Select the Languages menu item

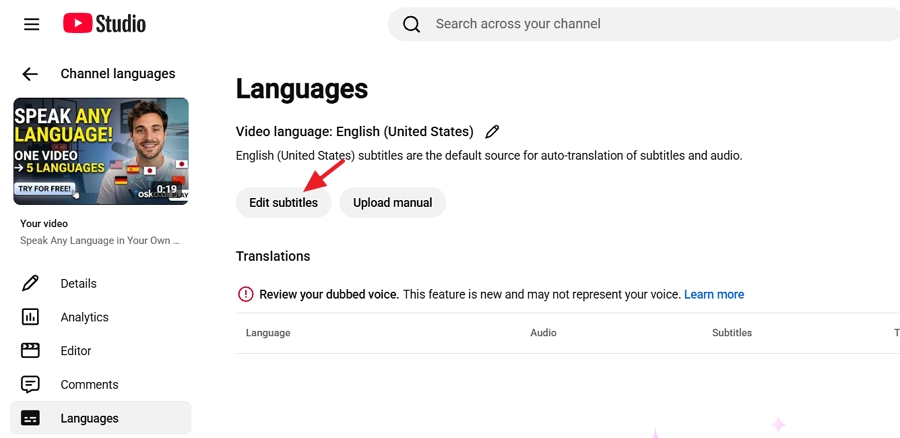point(100,418)
